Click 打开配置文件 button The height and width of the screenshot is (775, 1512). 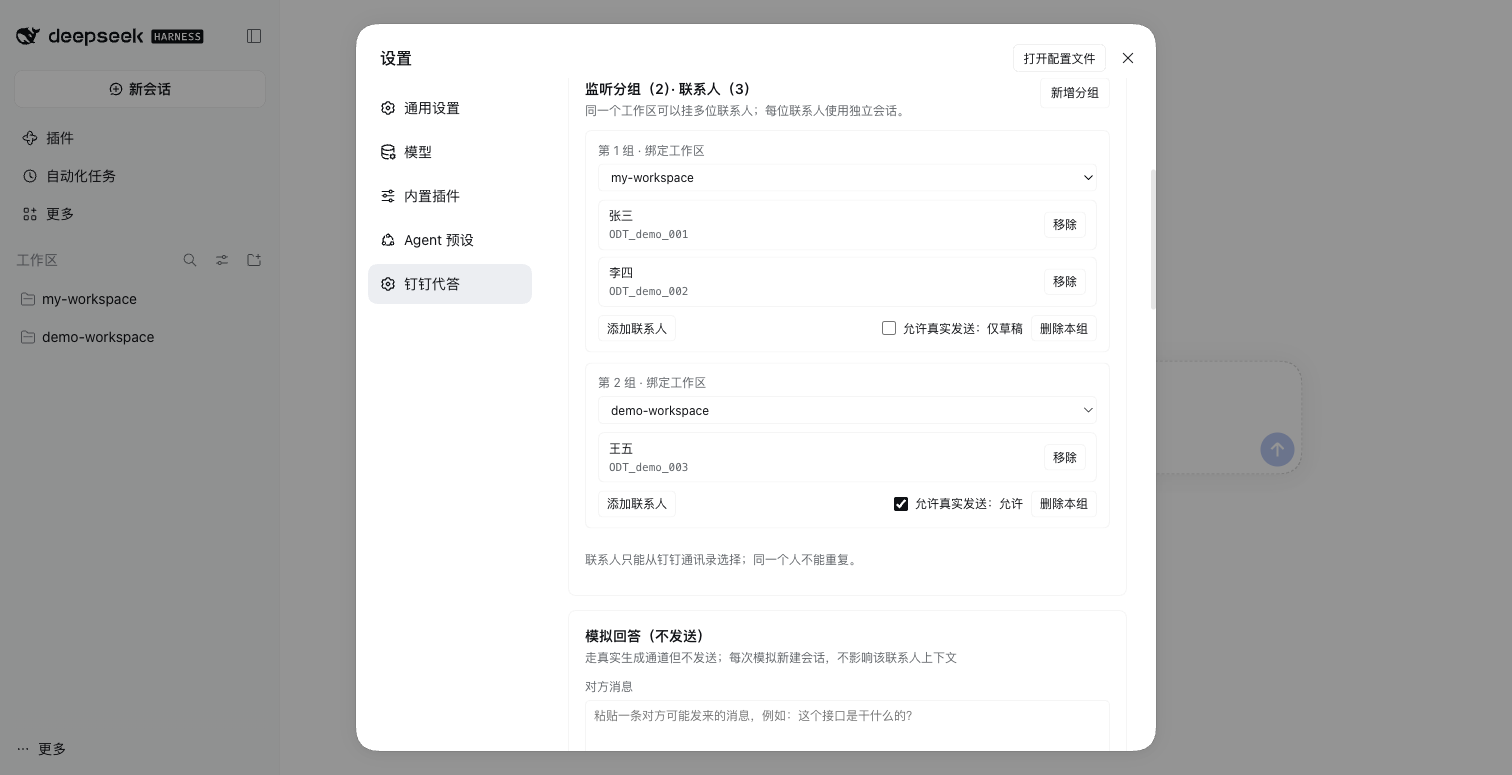coord(1059,58)
